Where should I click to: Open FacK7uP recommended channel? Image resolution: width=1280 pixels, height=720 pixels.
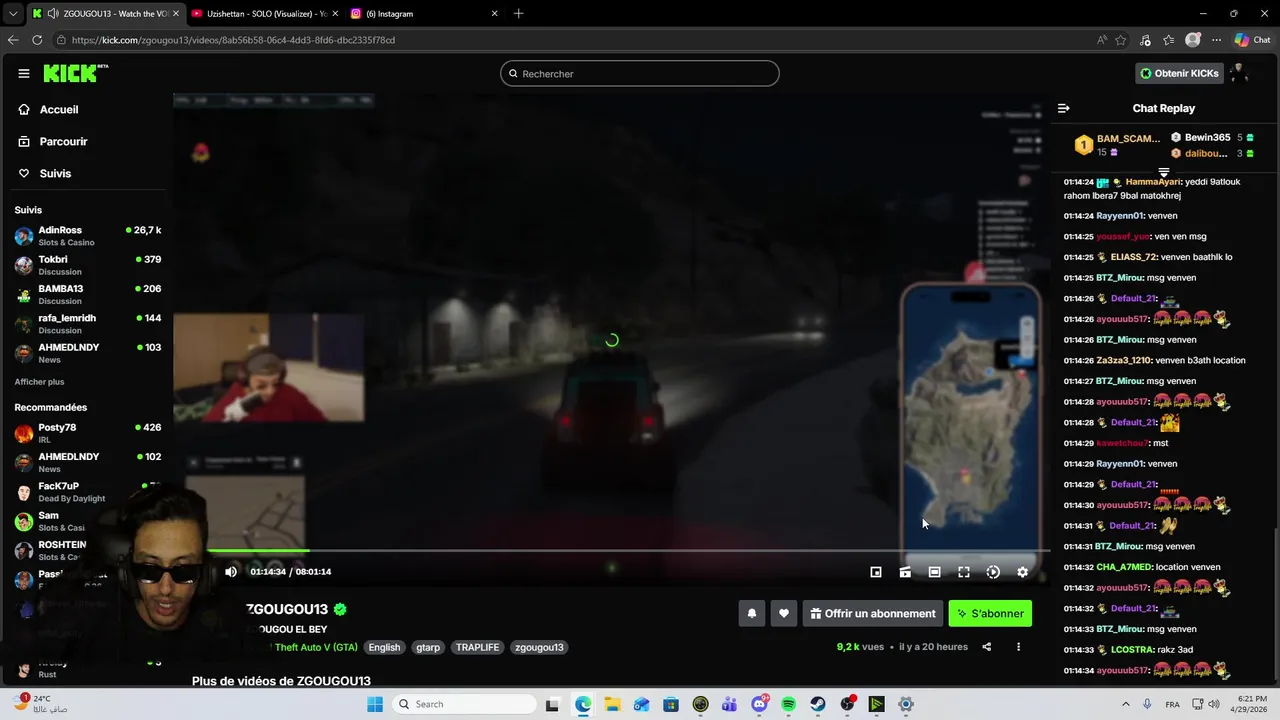coord(88,492)
